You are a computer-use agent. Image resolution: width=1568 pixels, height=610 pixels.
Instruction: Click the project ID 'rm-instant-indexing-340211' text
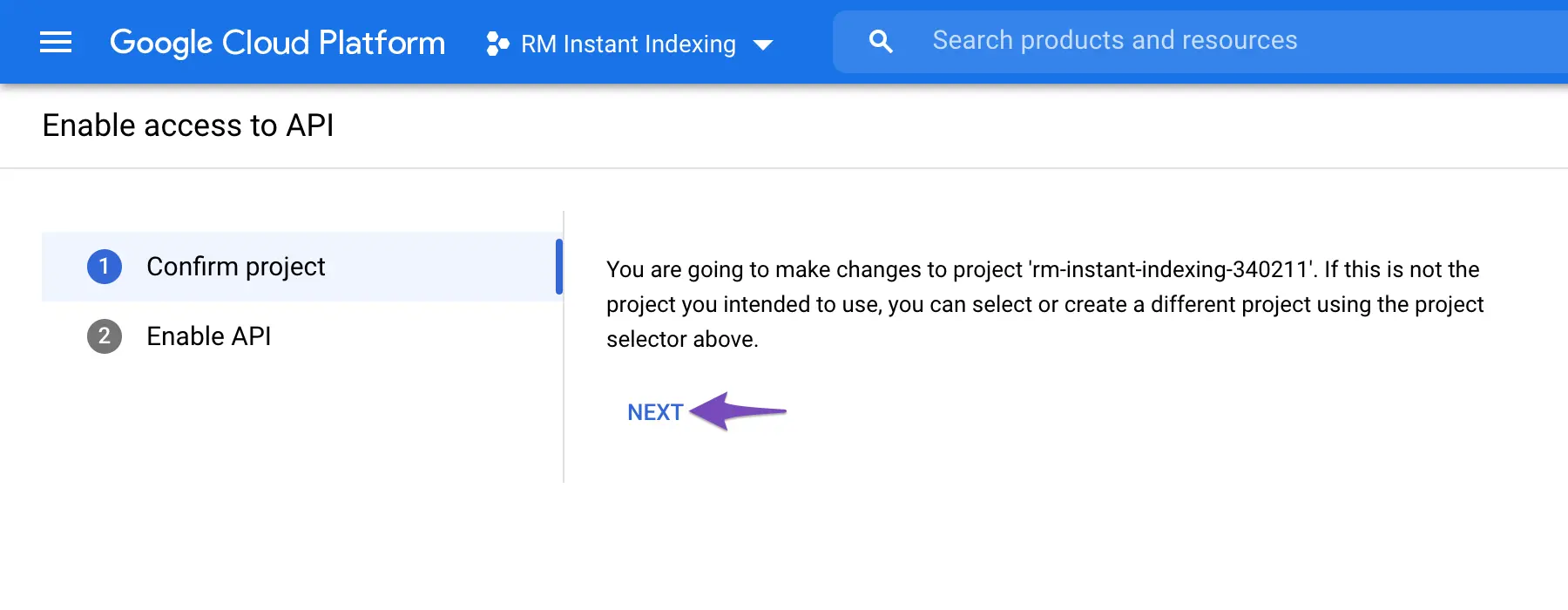(1170, 269)
